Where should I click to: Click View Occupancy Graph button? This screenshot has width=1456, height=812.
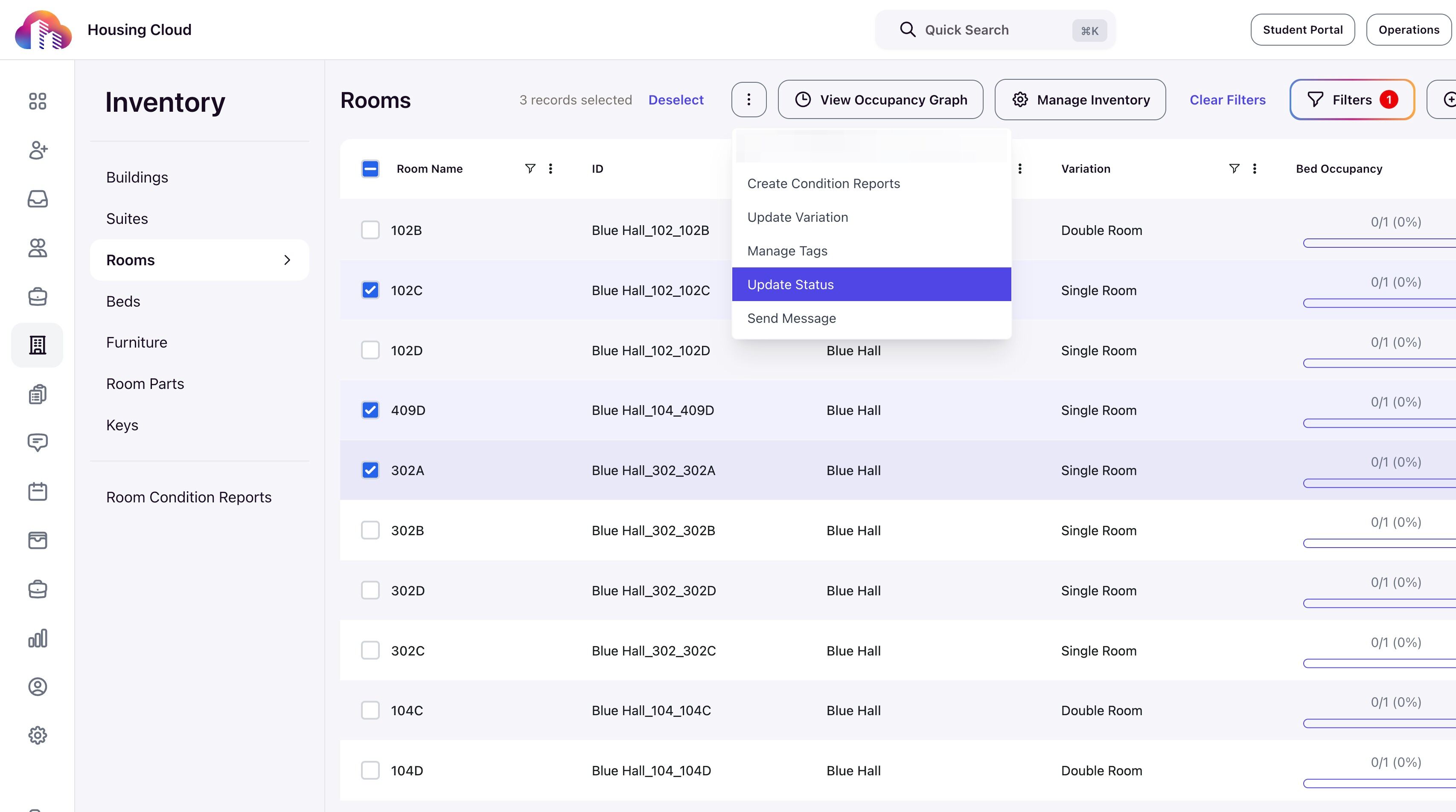[880, 100]
